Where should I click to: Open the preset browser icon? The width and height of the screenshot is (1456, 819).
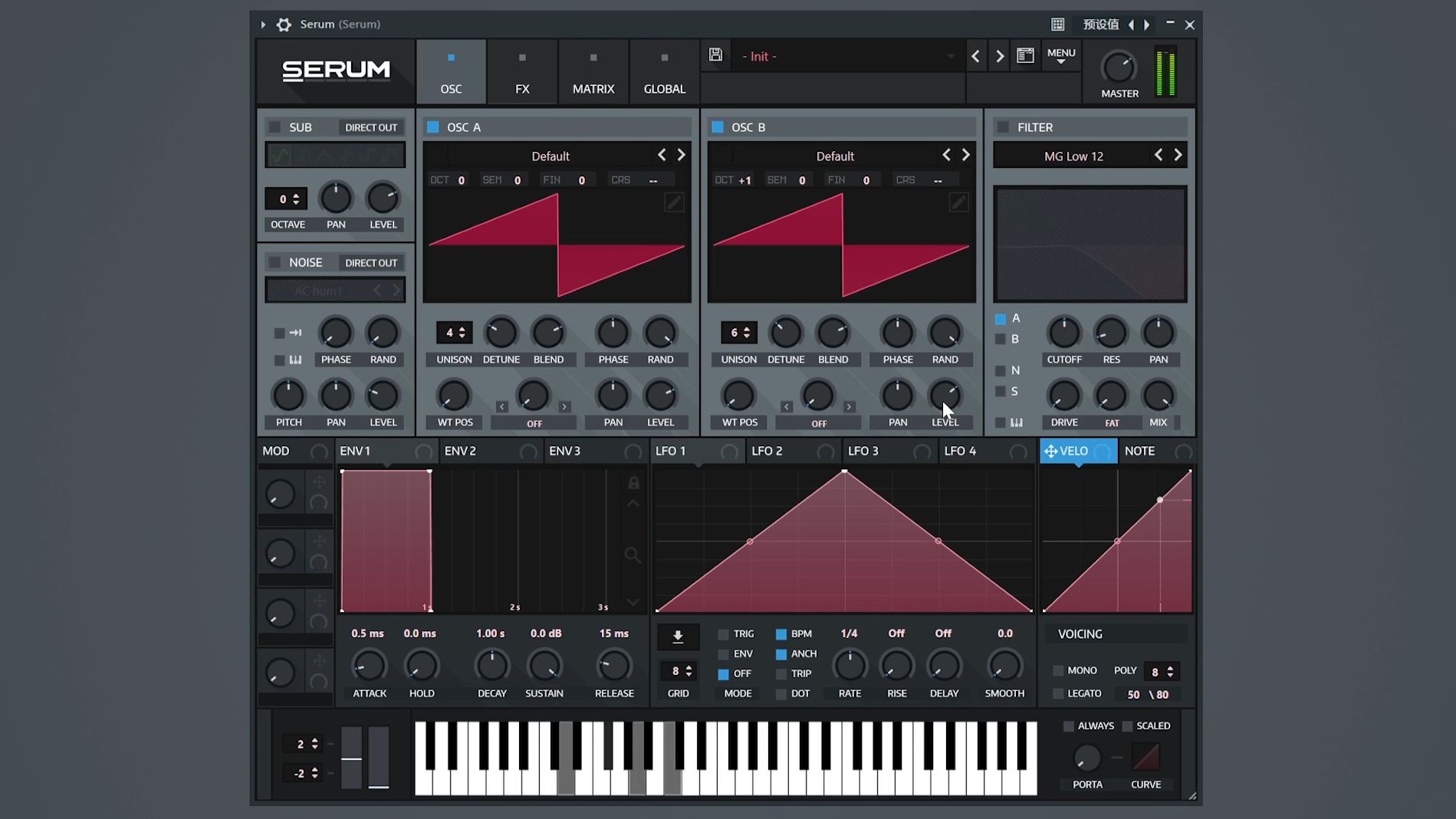(1025, 56)
